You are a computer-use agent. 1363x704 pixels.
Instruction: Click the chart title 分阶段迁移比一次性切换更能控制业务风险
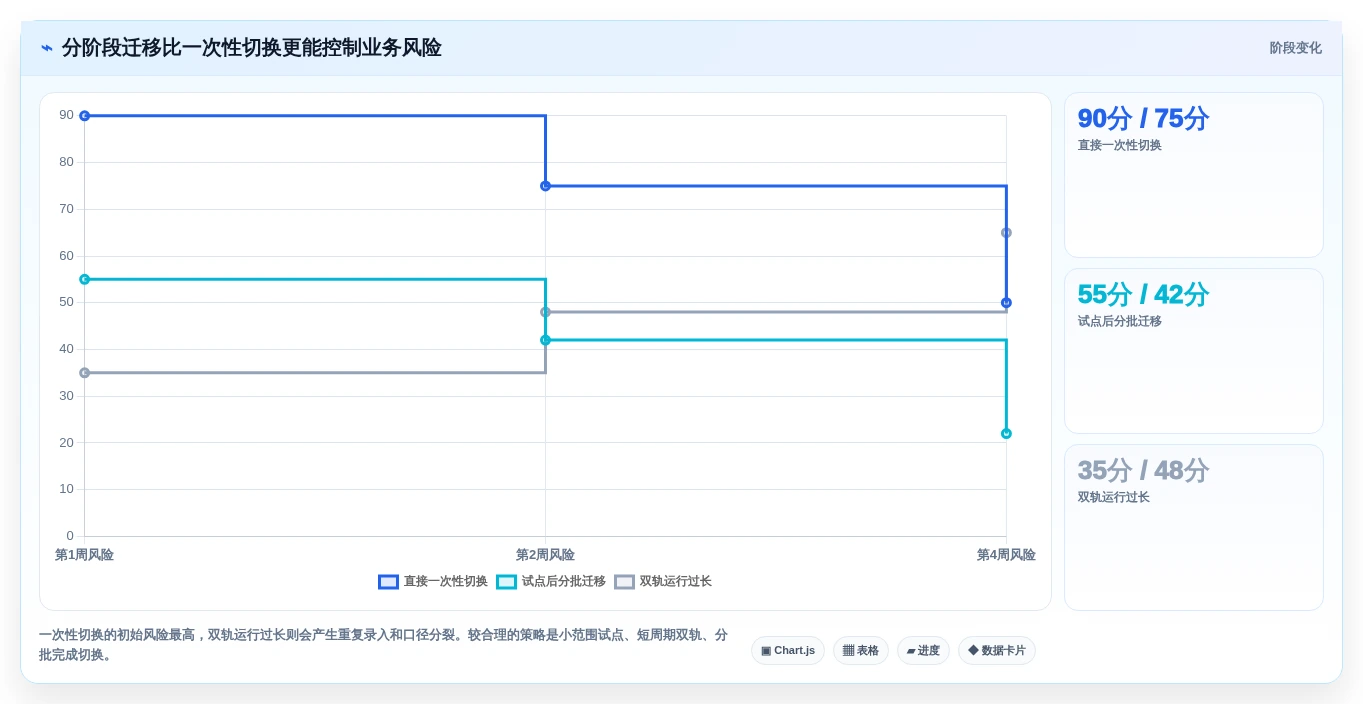point(251,48)
